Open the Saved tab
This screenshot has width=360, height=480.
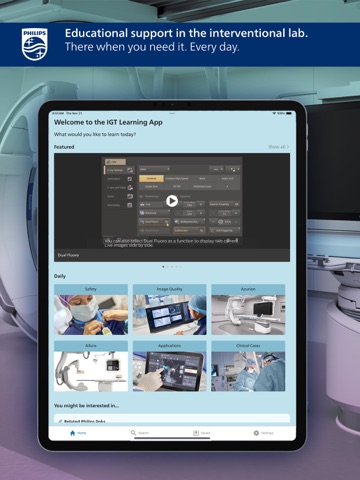tap(202, 433)
